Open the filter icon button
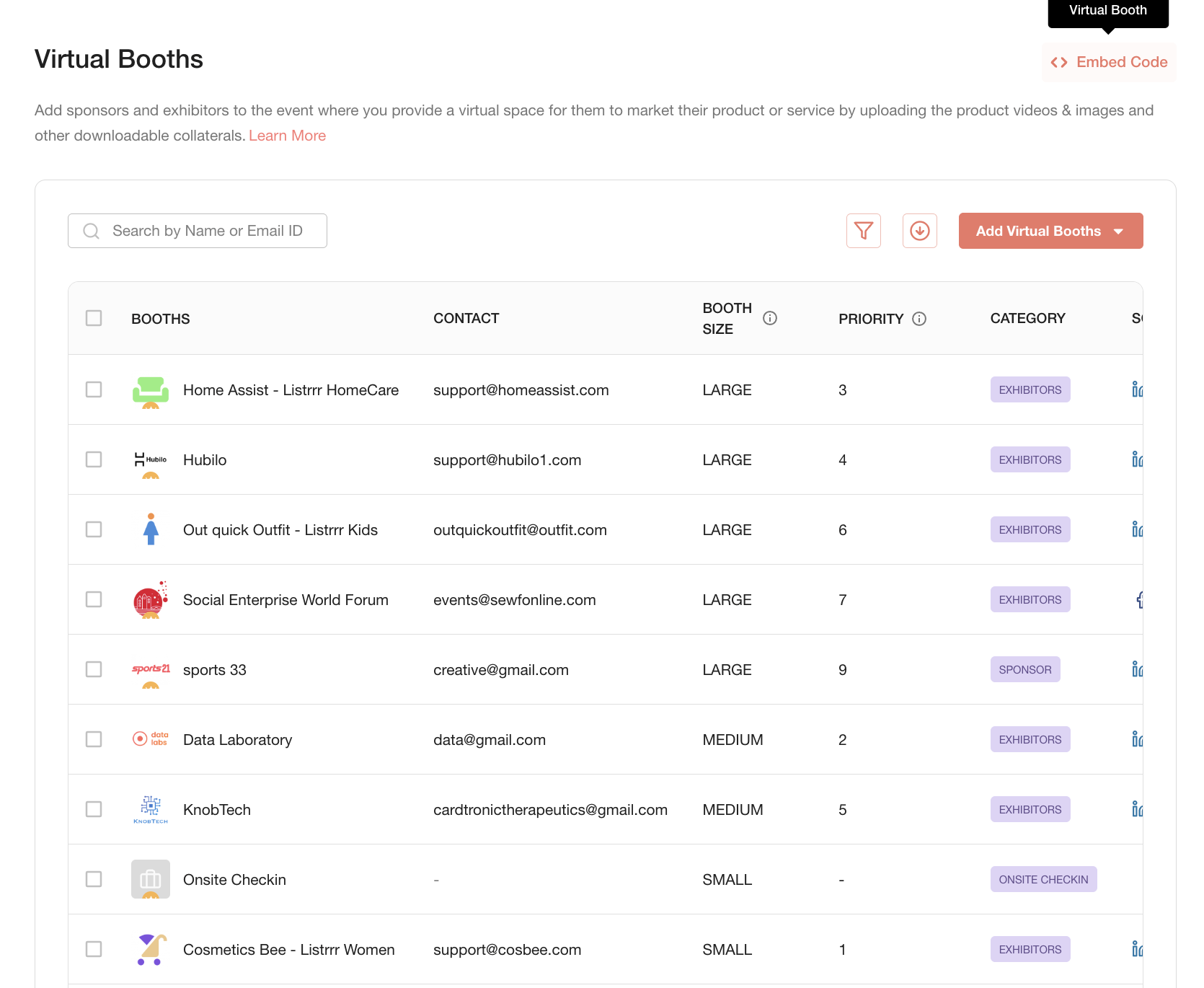The width and height of the screenshot is (1204, 988). point(864,231)
